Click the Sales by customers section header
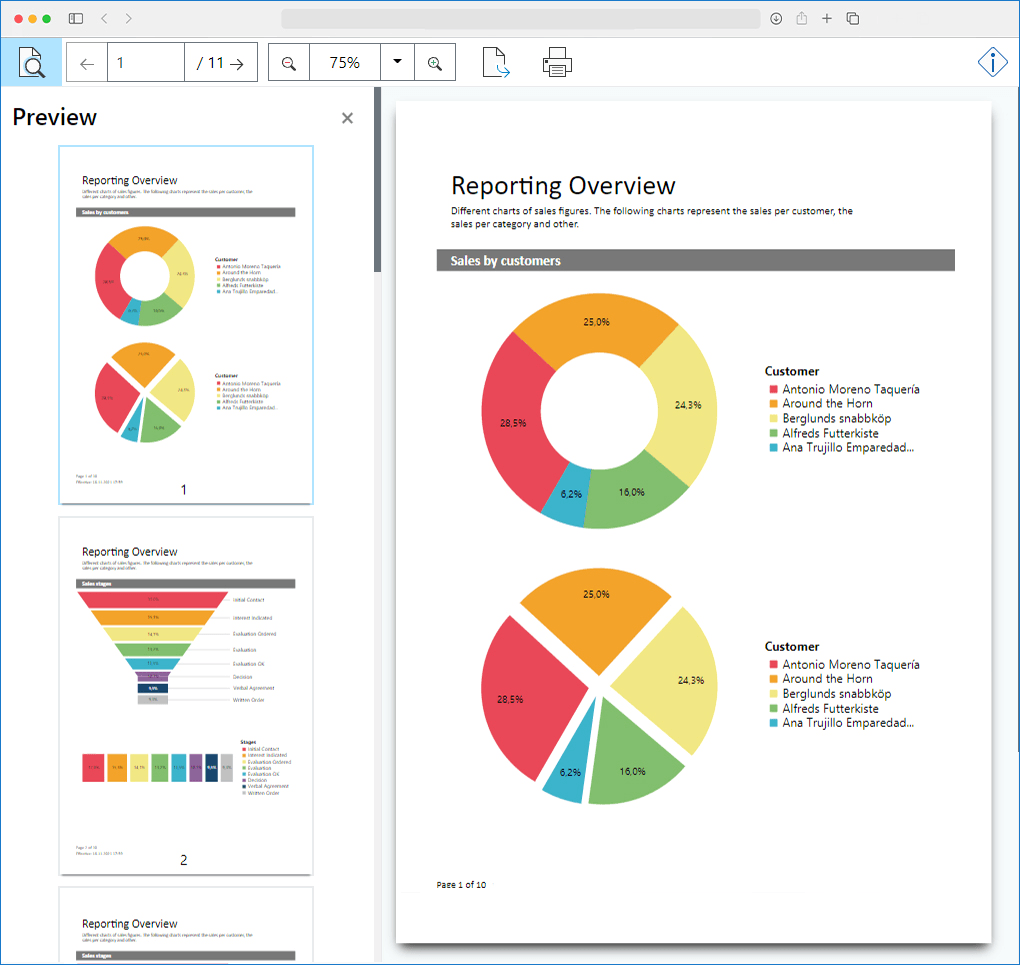 pyautogui.click(x=695, y=260)
